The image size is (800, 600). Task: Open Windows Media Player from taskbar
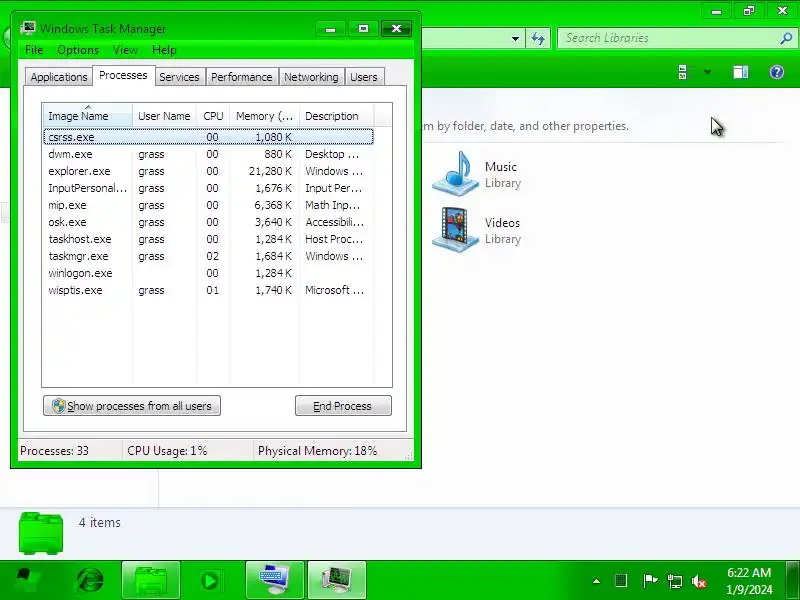(x=210, y=580)
